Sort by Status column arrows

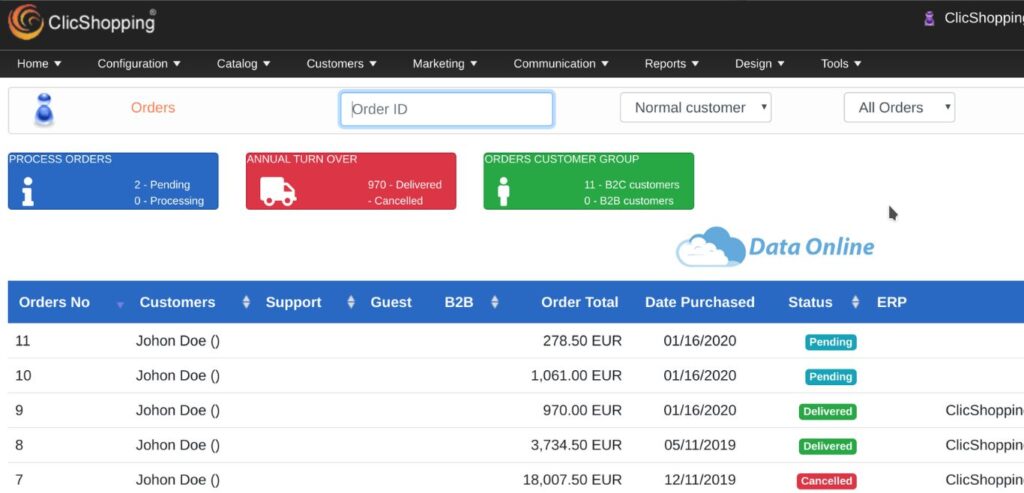coord(856,302)
